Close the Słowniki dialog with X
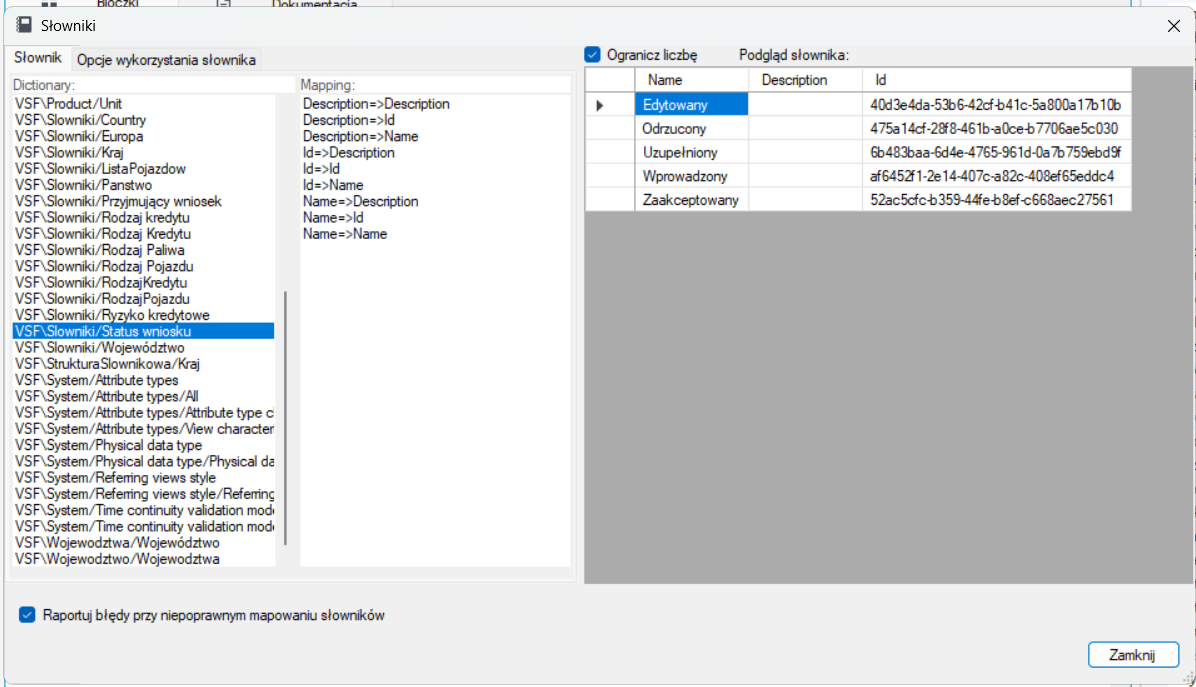The width and height of the screenshot is (1196, 687). 1173,26
